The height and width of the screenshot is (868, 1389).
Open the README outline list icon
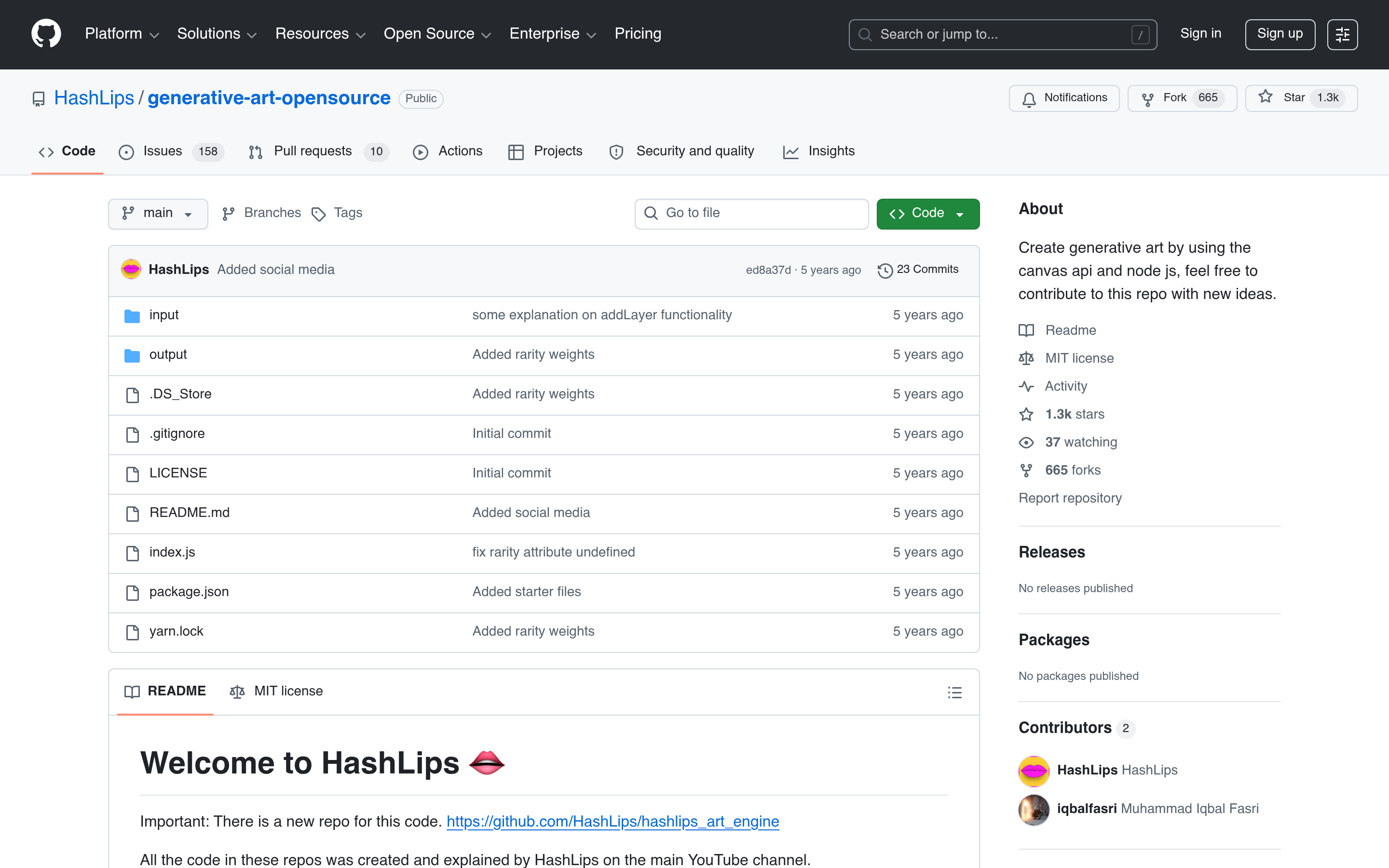click(x=954, y=692)
